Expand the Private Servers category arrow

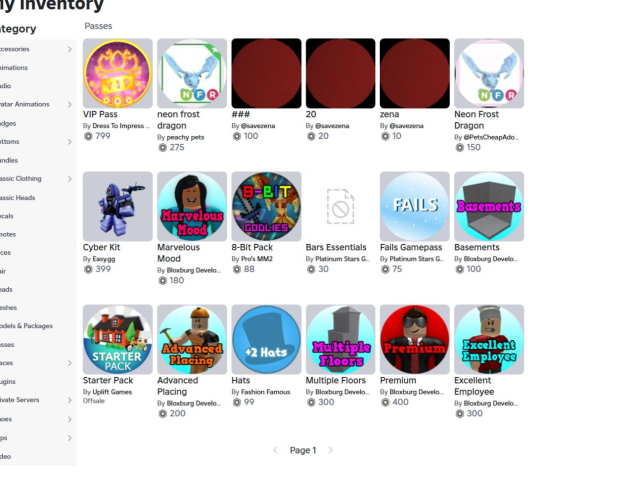69,400
